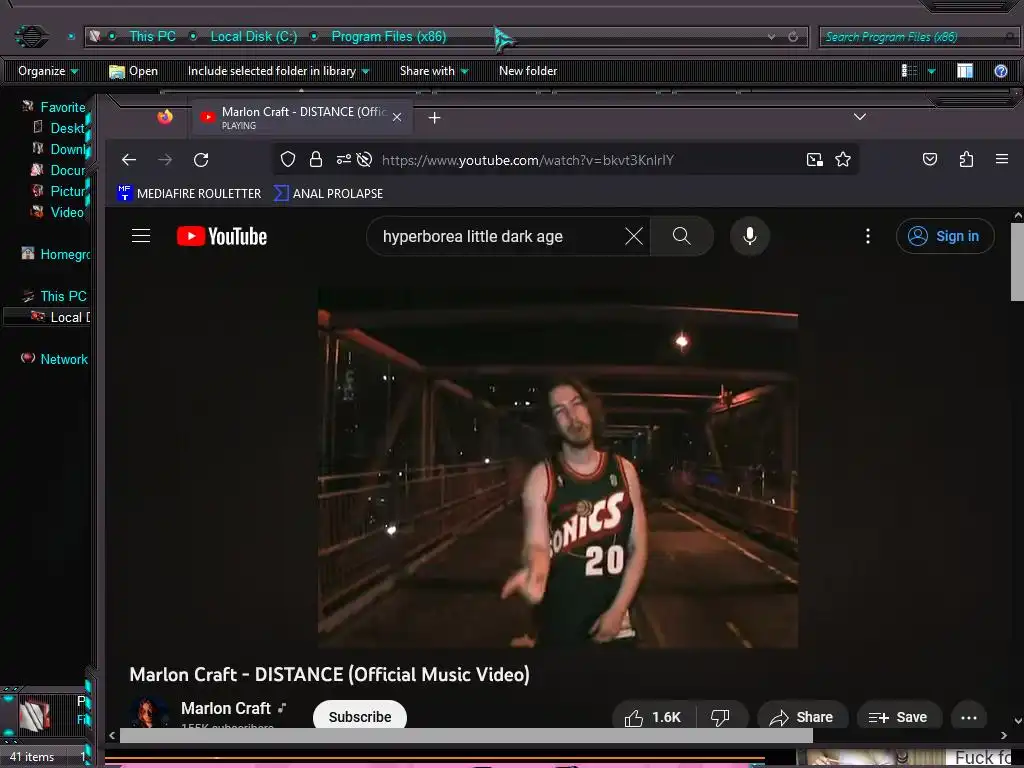Bookmark this page with the star

click(843, 159)
